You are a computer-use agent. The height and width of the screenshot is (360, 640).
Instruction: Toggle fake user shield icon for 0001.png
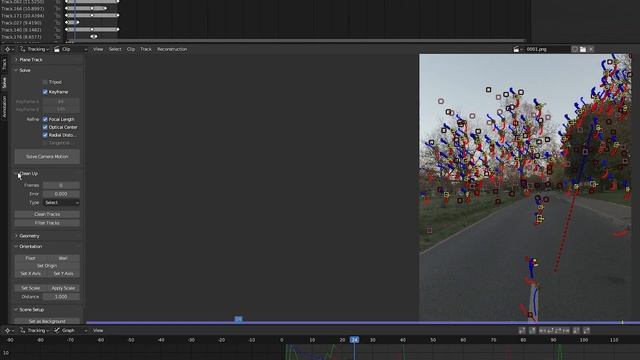pos(575,49)
